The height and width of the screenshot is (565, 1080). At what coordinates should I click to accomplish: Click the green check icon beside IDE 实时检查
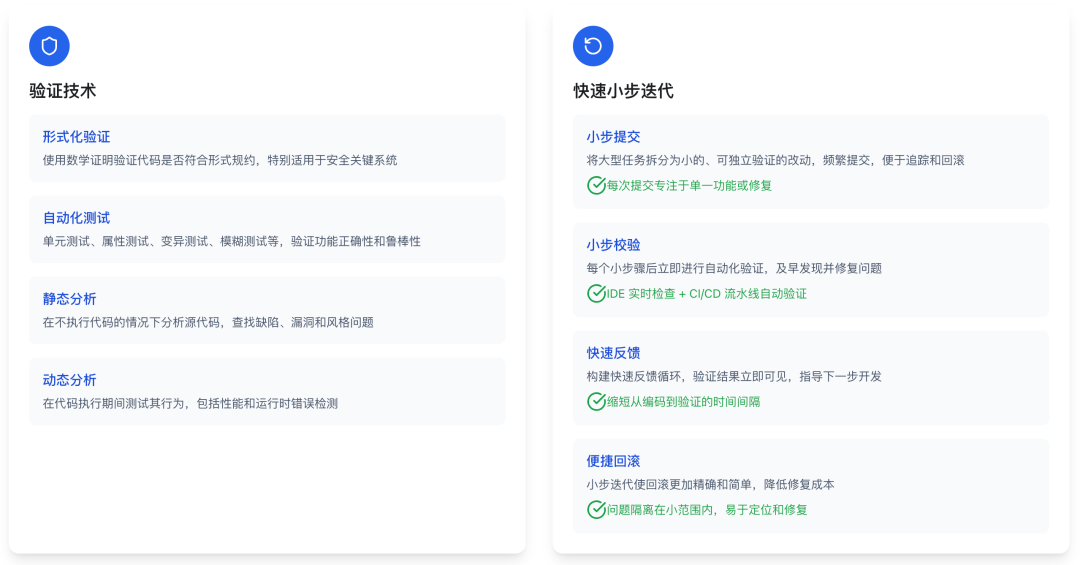[x=596, y=294]
